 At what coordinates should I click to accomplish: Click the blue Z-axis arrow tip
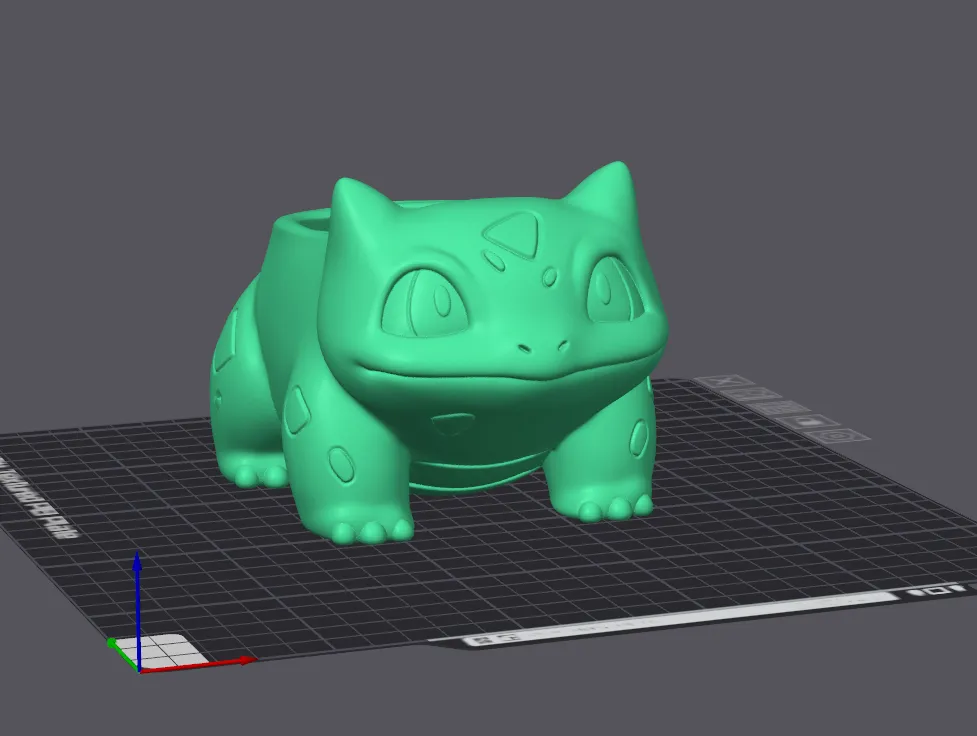click(x=138, y=559)
